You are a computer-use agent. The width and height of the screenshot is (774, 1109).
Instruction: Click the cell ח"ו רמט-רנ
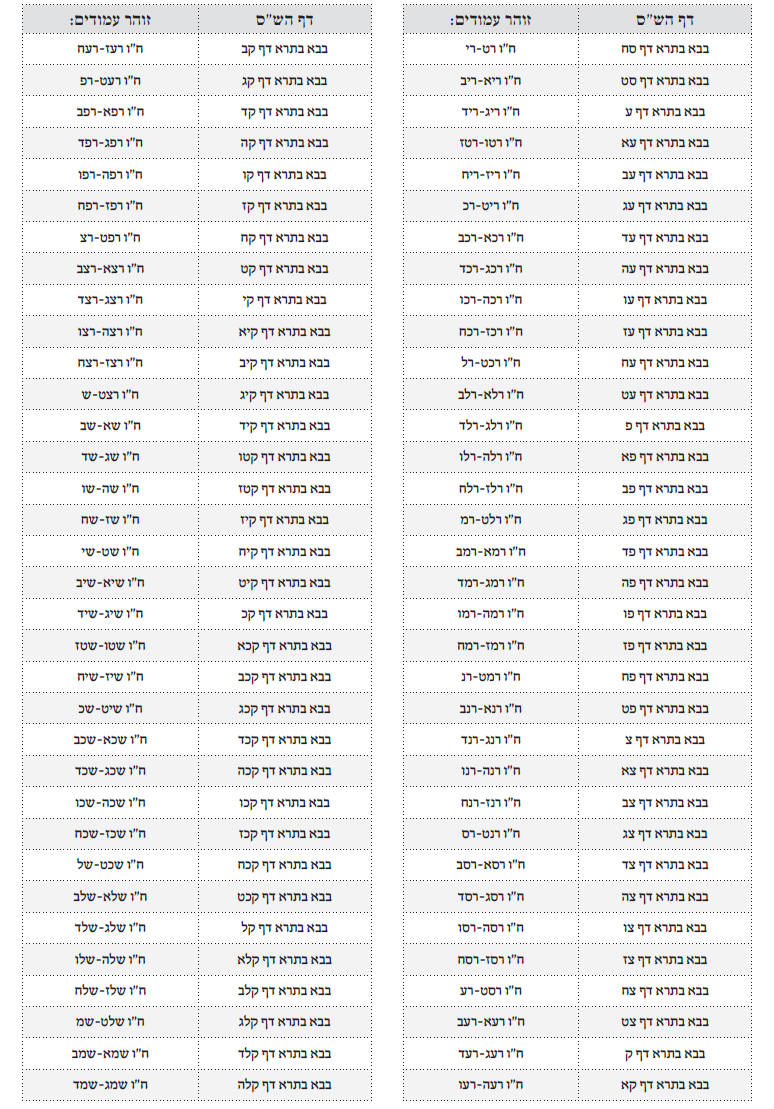point(491,677)
